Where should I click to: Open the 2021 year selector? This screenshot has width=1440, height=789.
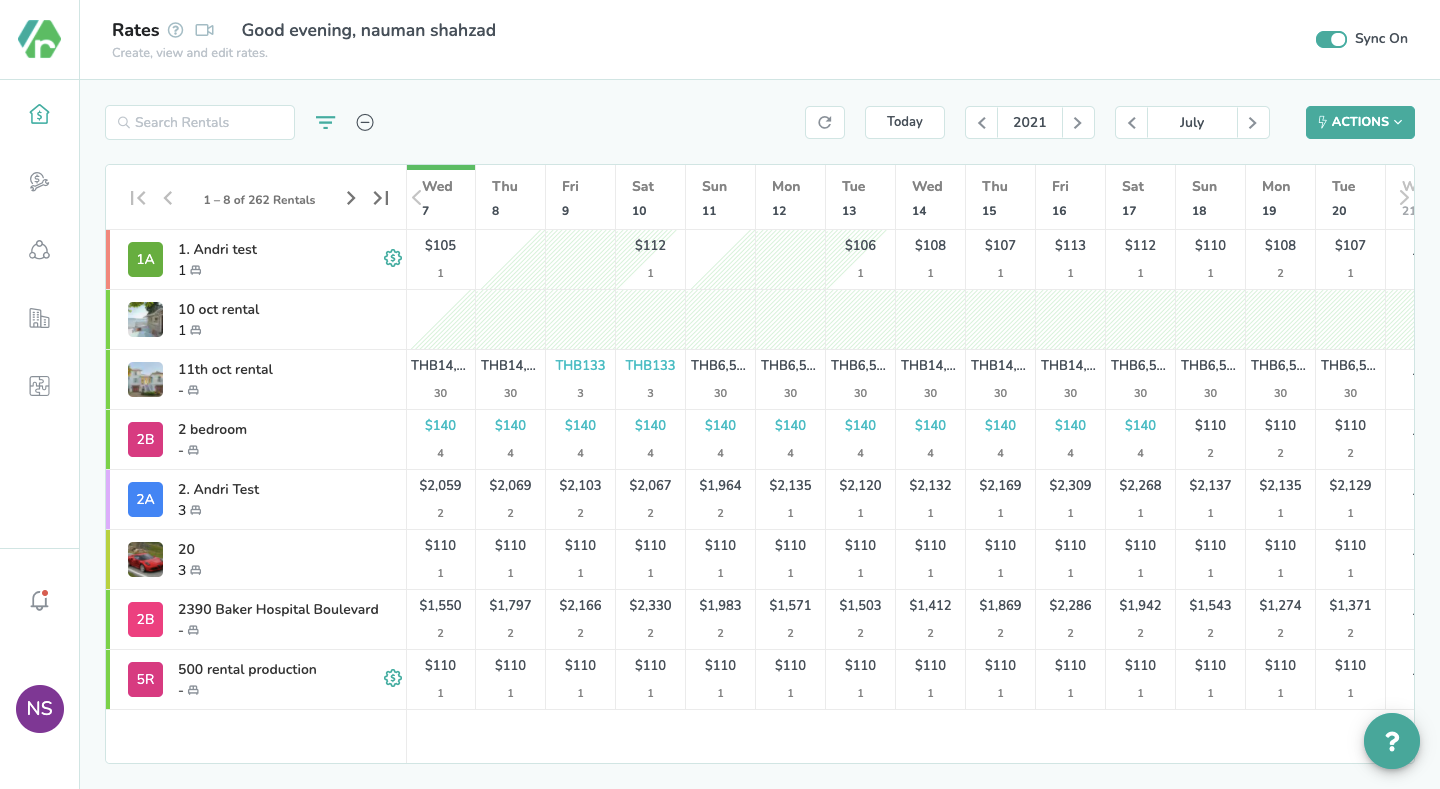tap(1030, 122)
